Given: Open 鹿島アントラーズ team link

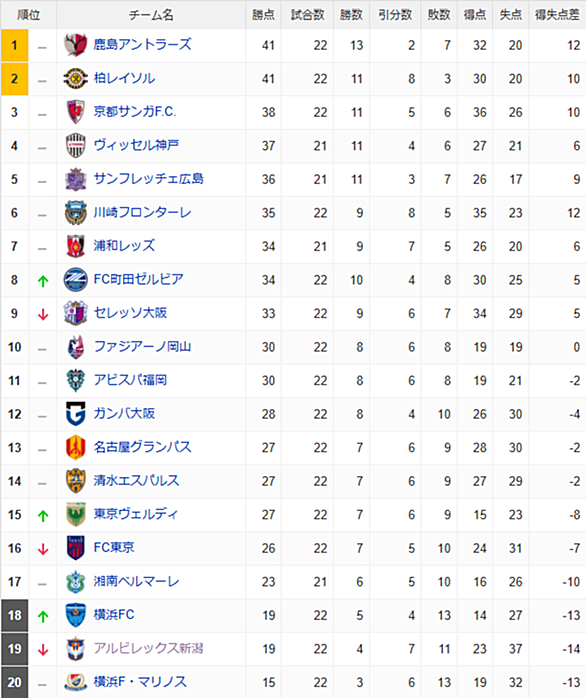Looking at the screenshot, I should coord(142,45).
